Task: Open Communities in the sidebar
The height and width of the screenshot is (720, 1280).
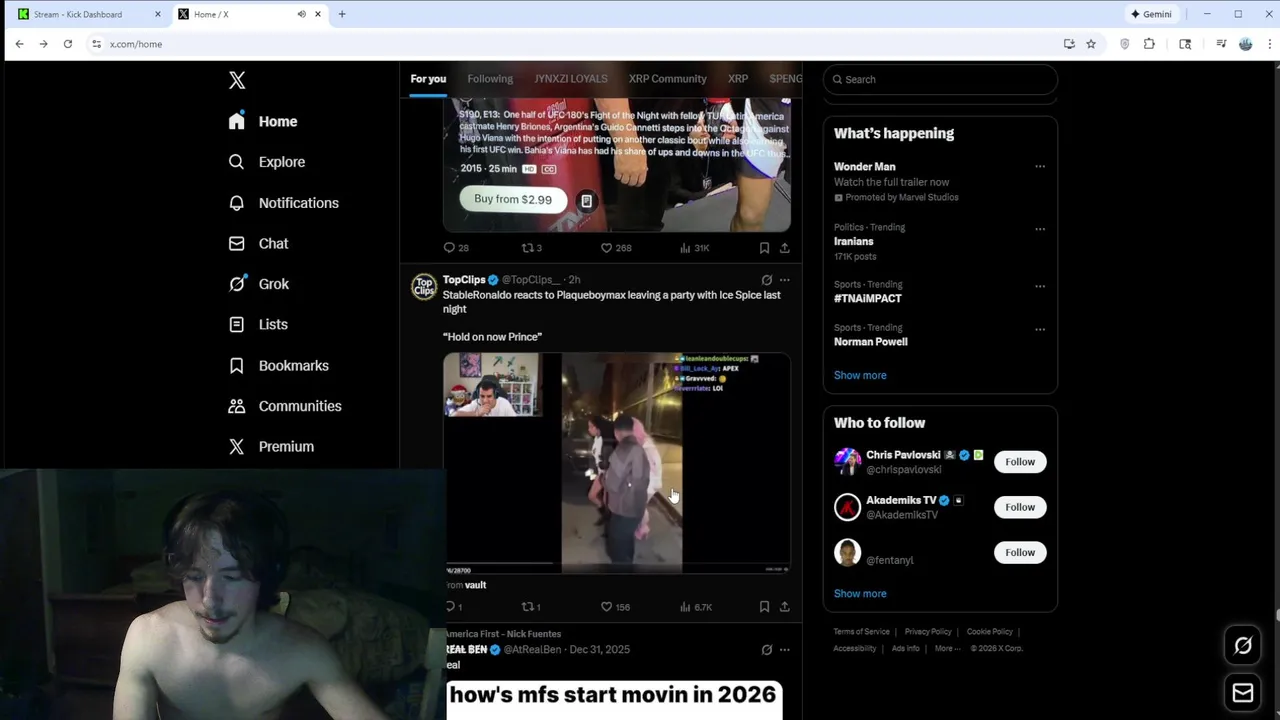Action: [x=285, y=406]
